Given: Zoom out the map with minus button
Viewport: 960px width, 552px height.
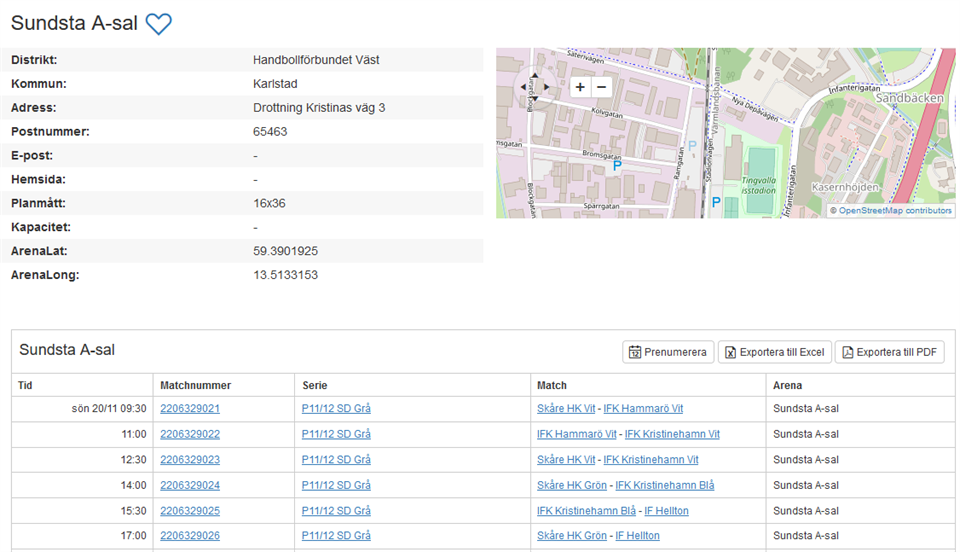Looking at the screenshot, I should pos(601,87).
